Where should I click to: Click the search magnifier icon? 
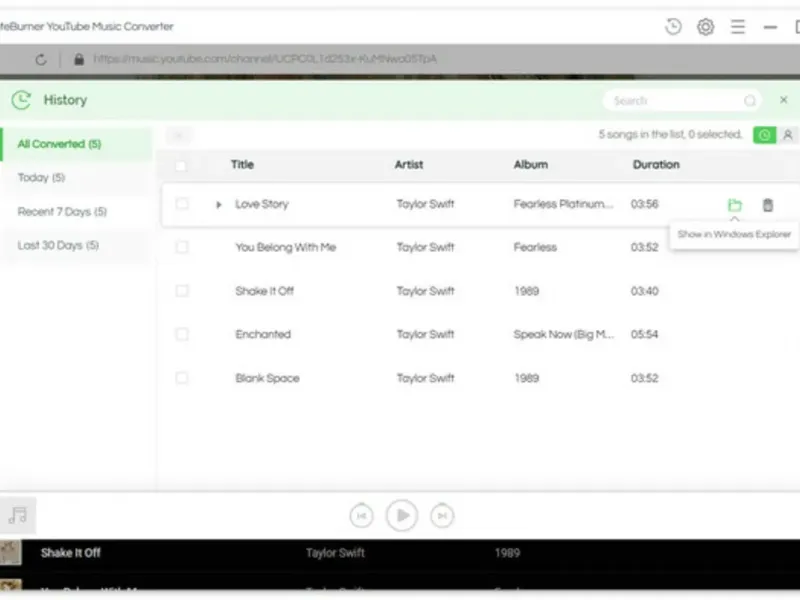pos(749,101)
